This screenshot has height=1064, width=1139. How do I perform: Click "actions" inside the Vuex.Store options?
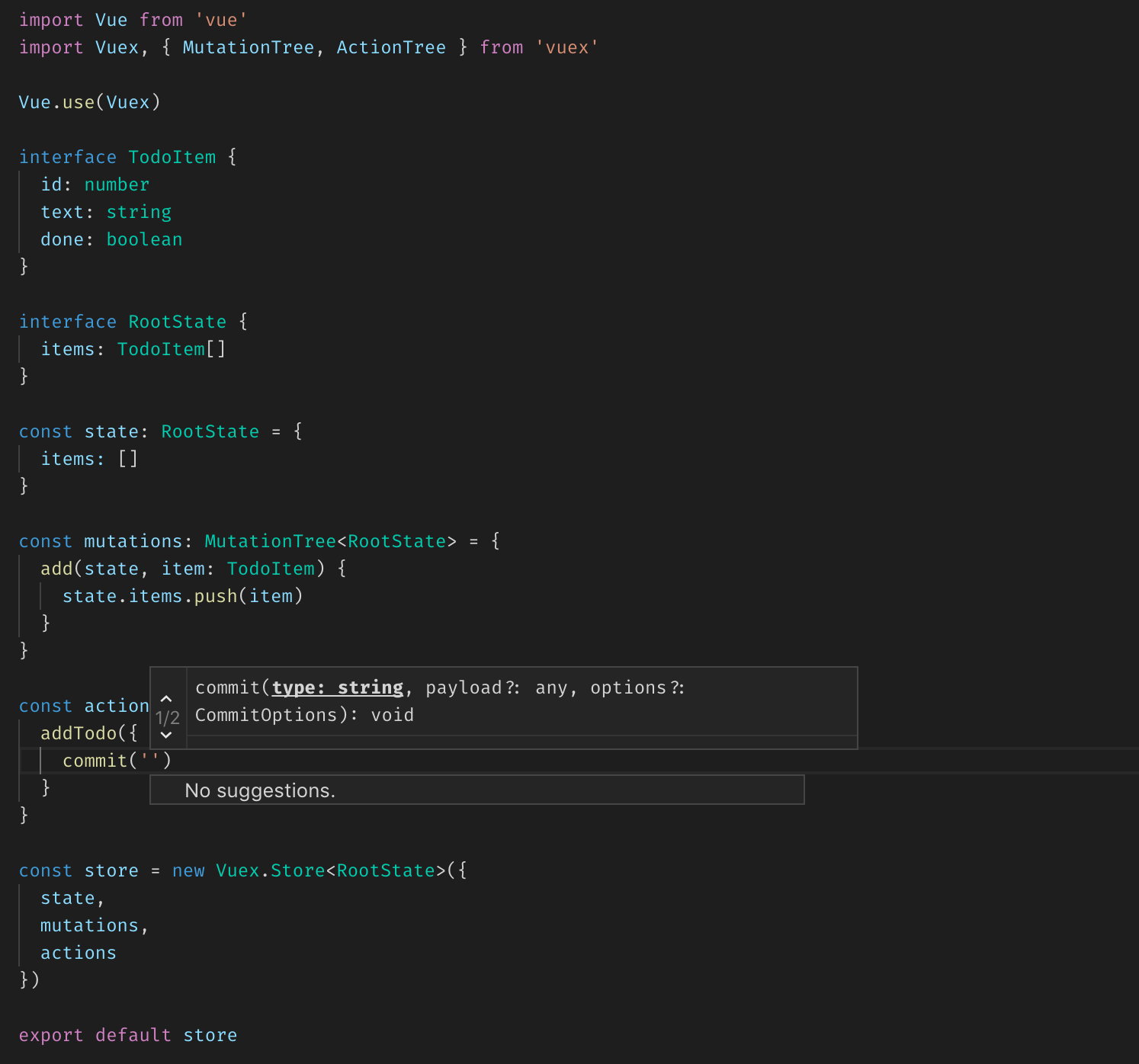point(79,953)
